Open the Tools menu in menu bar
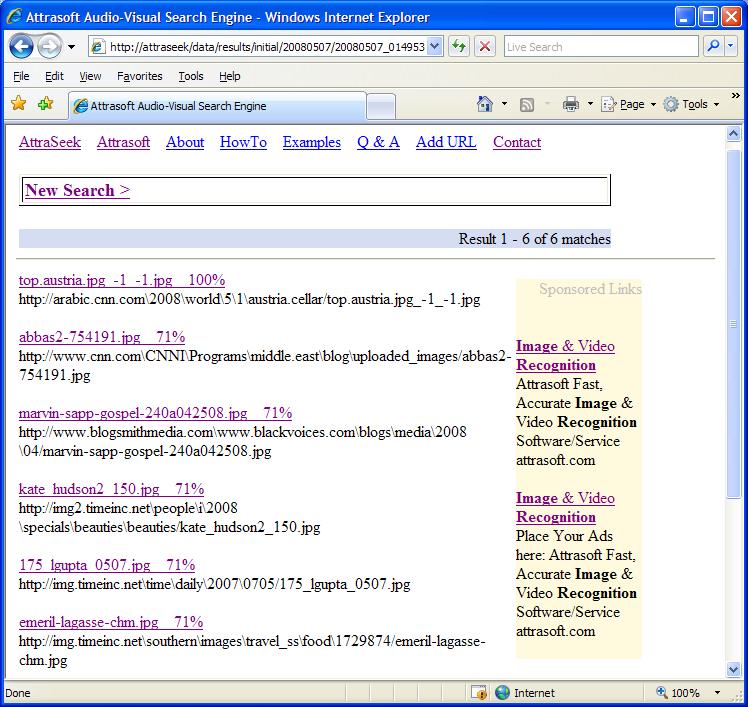This screenshot has height=707, width=748. [x=191, y=76]
